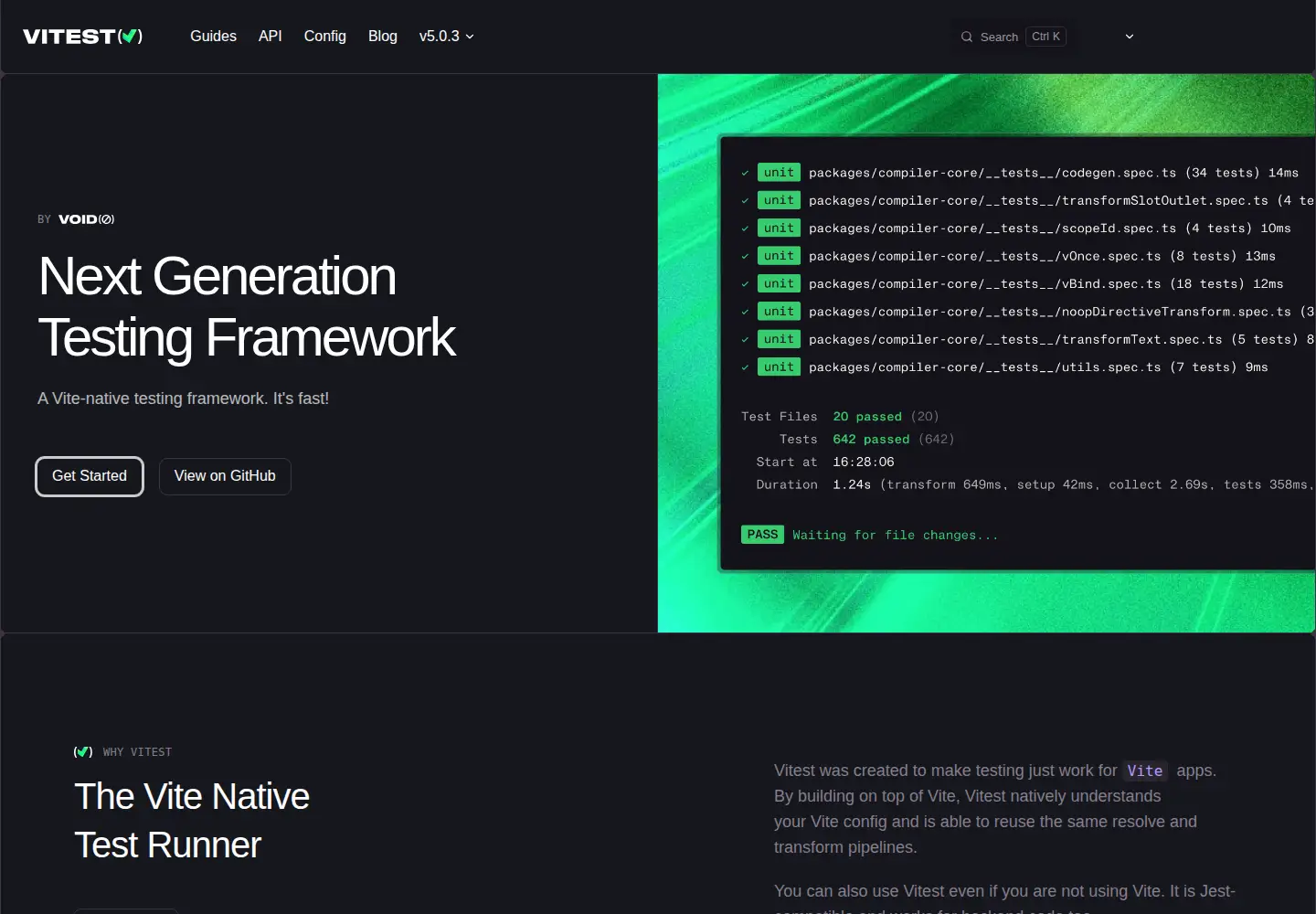Click the '642 passed' tests value
1316x914 pixels.
[x=871, y=440]
